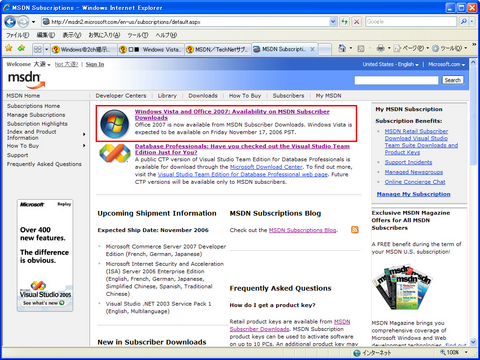Open Subscribers in navigation bar
The image size is (480, 360).
click(x=288, y=96)
